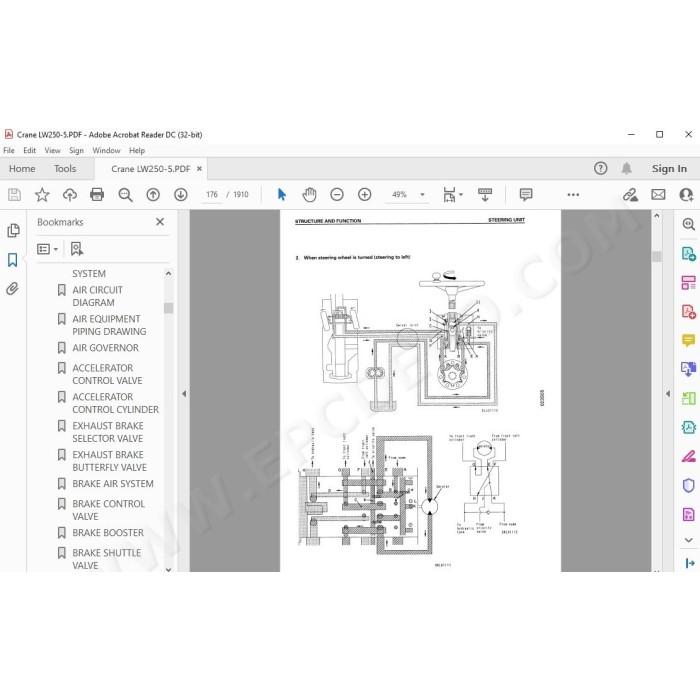Toggle the Bookmarks panel icon
Image resolution: width=700 pixels, height=700 pixels.
click(12, 260)
